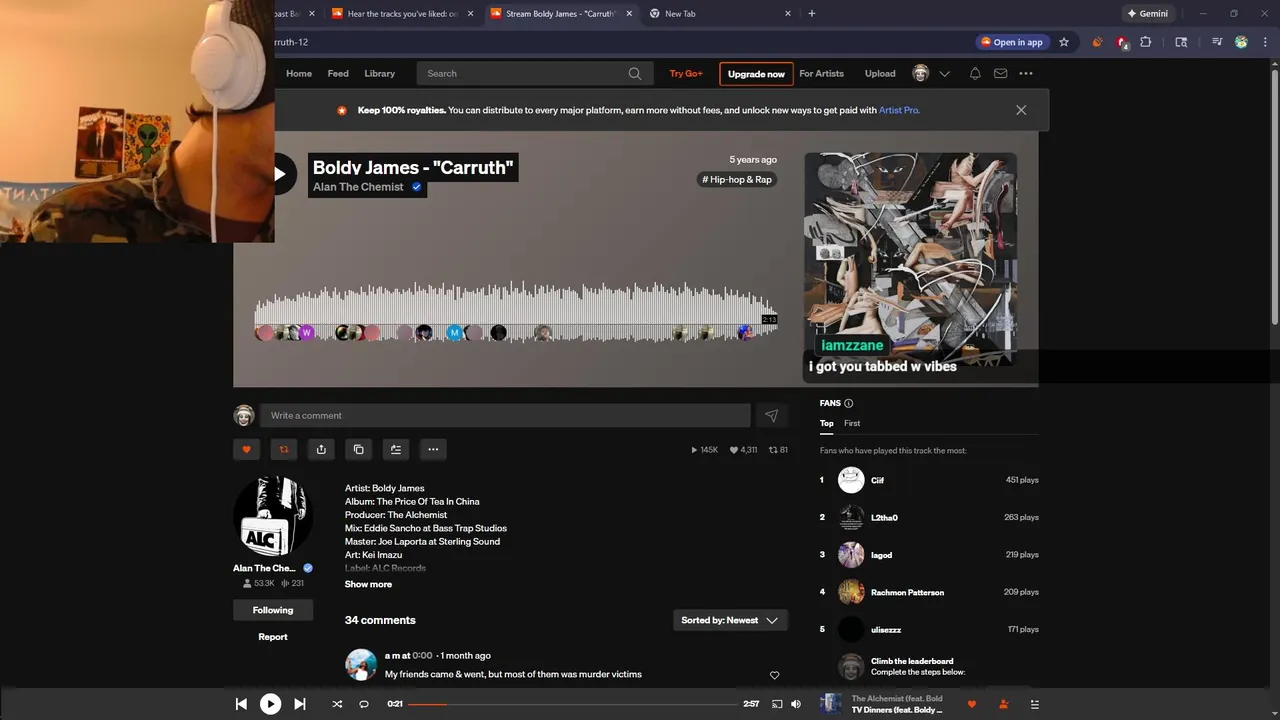Add track to next up queue icon
Image resolution: width=1280 pixels, height=720 pixels.
tap(396, 449)
